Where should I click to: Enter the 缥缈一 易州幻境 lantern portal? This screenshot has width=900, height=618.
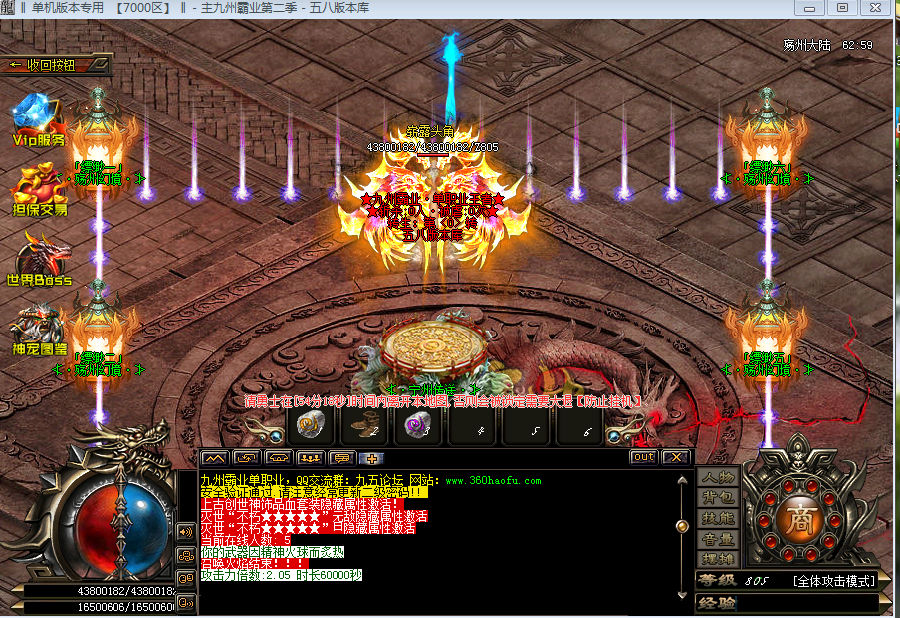(98, 143)
